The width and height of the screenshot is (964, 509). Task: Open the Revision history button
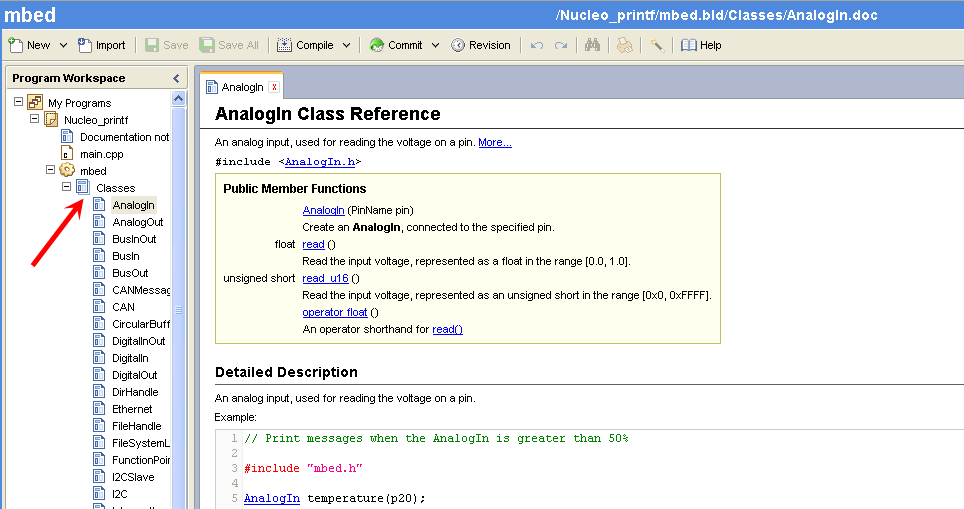[481, 45]
